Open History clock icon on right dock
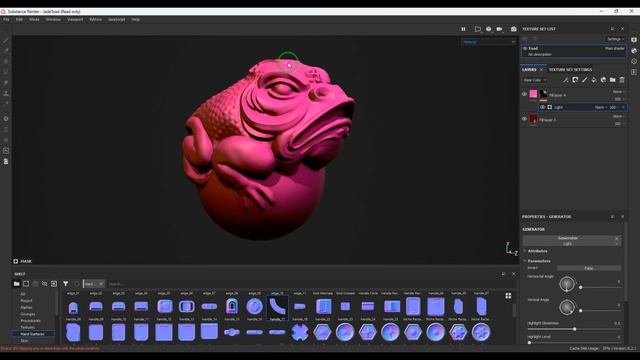 tap(634, 61)
